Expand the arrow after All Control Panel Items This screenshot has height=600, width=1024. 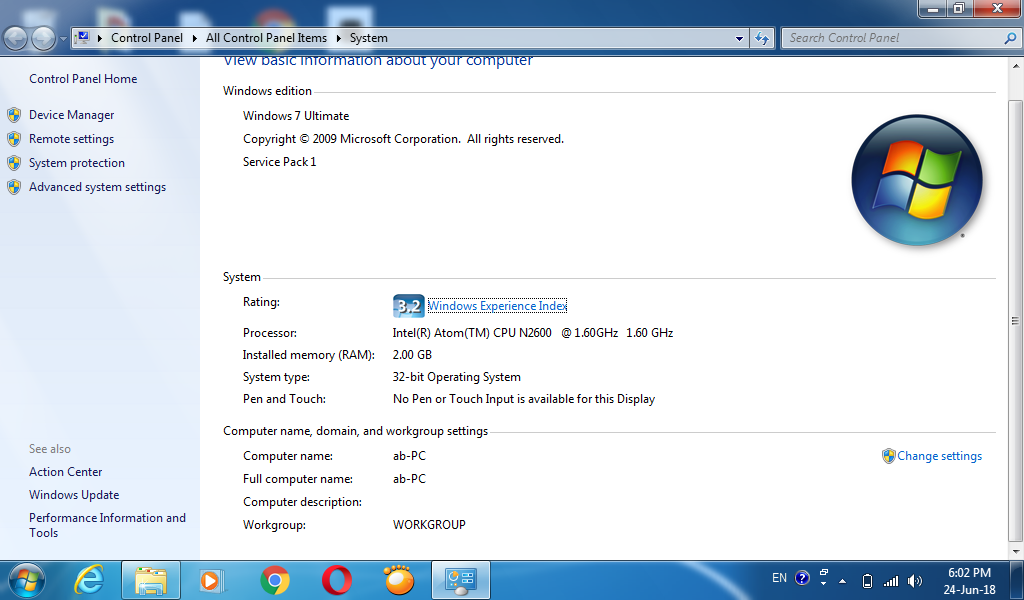[x=338, y=39]
